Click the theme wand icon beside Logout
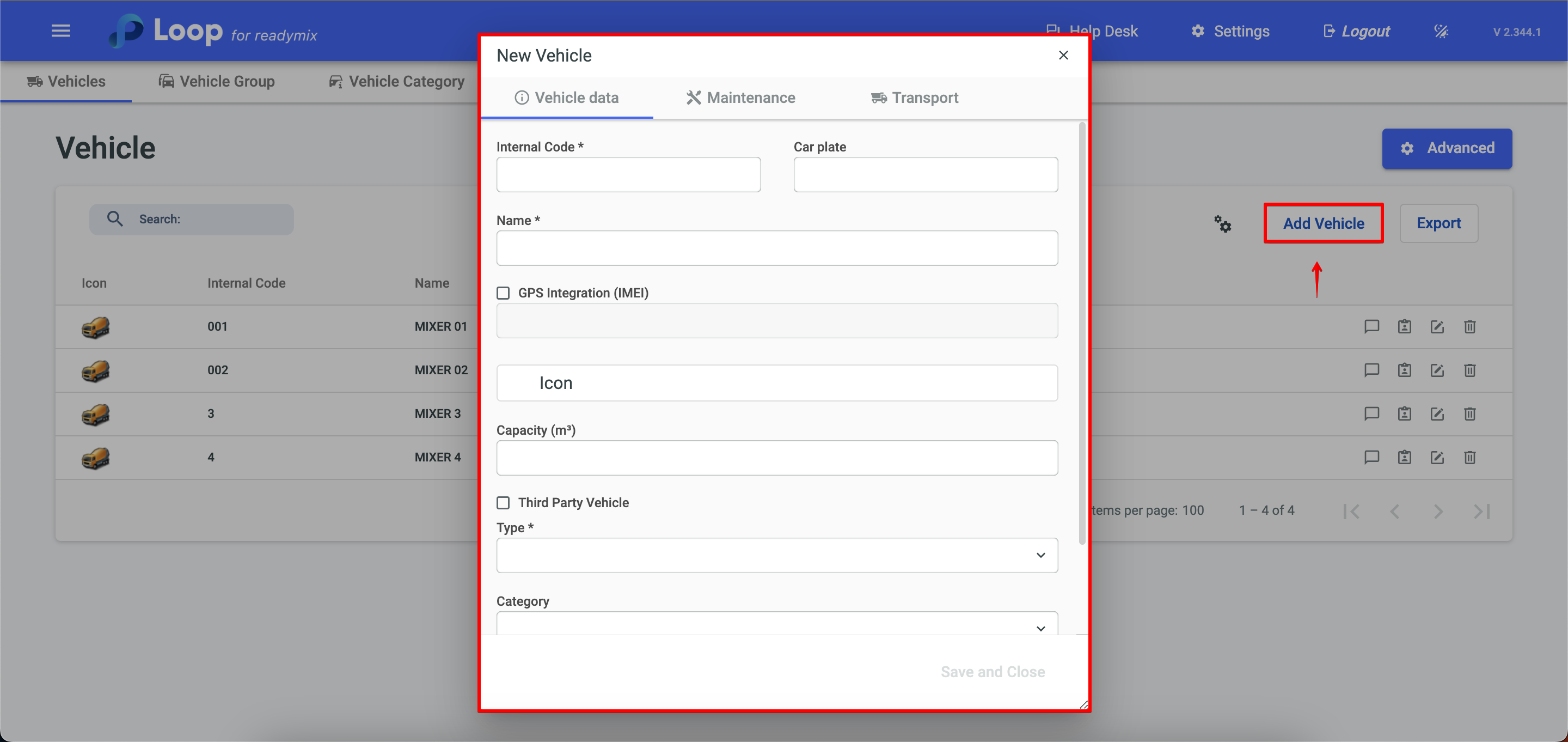The height and width of the screenshot is (742, 1568). [1441, 31]
